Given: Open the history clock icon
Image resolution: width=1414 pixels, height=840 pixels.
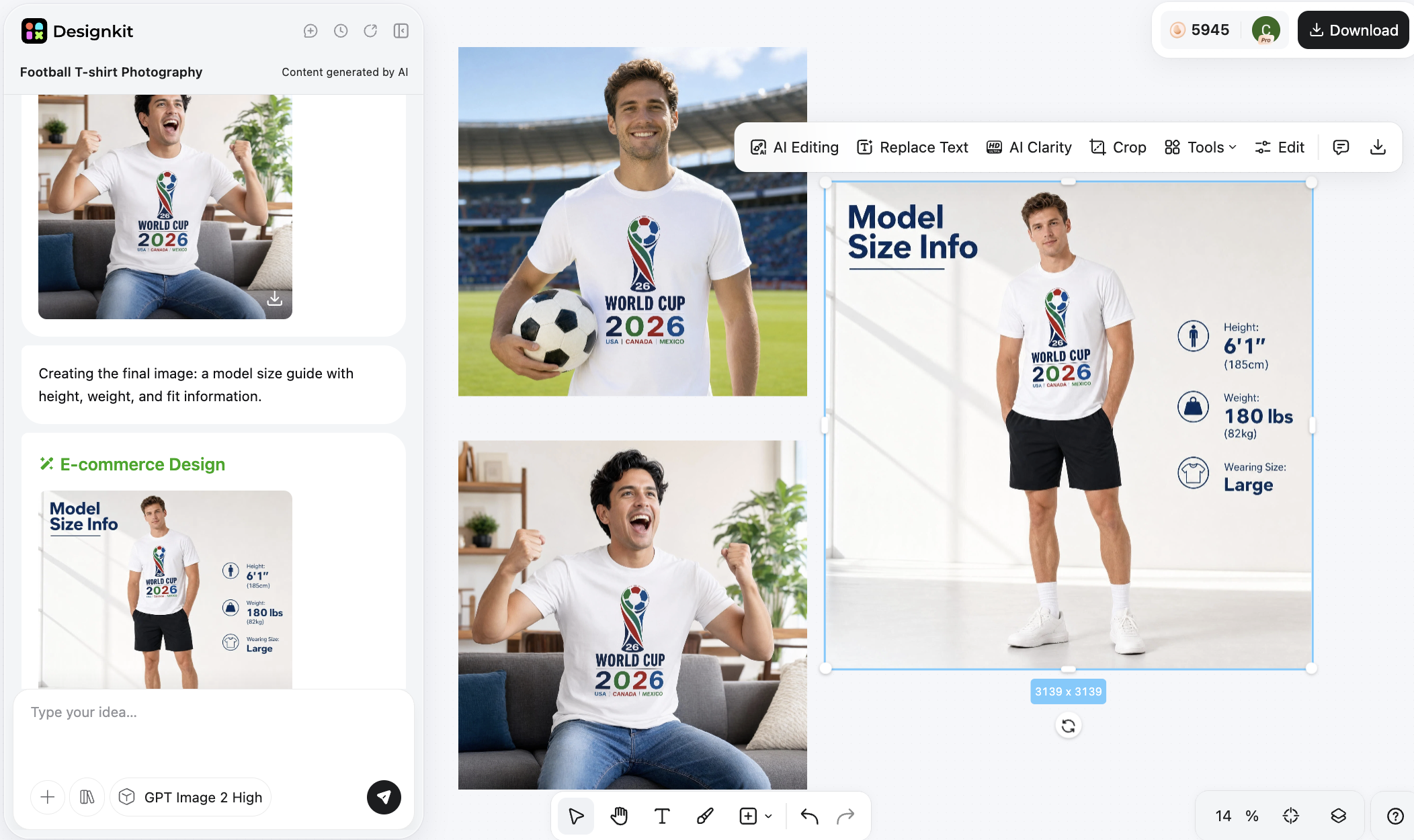Looking at the screenshot, I should click(341, 31).
